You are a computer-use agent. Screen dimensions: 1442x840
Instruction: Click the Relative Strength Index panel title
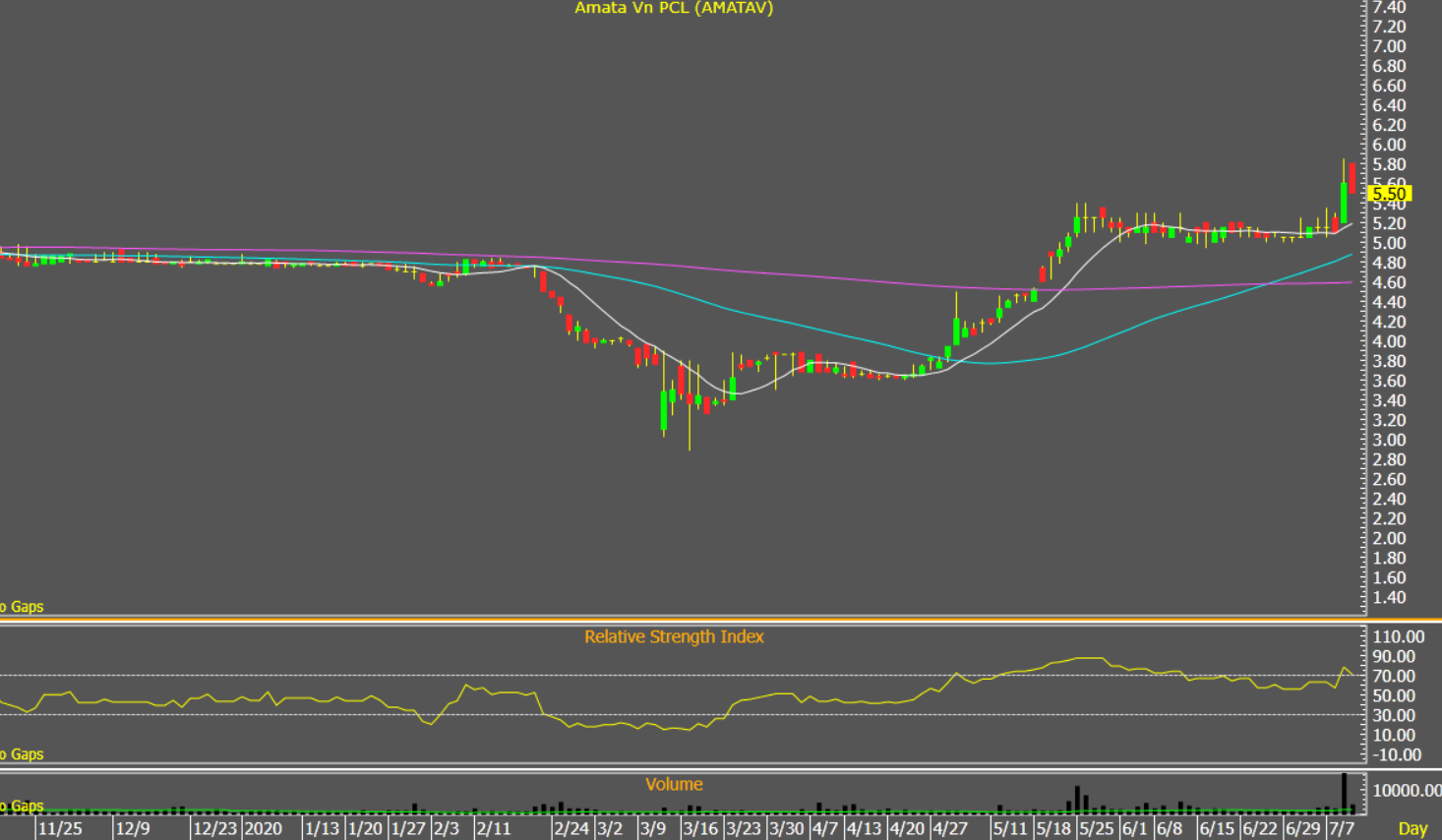(674, 636)
